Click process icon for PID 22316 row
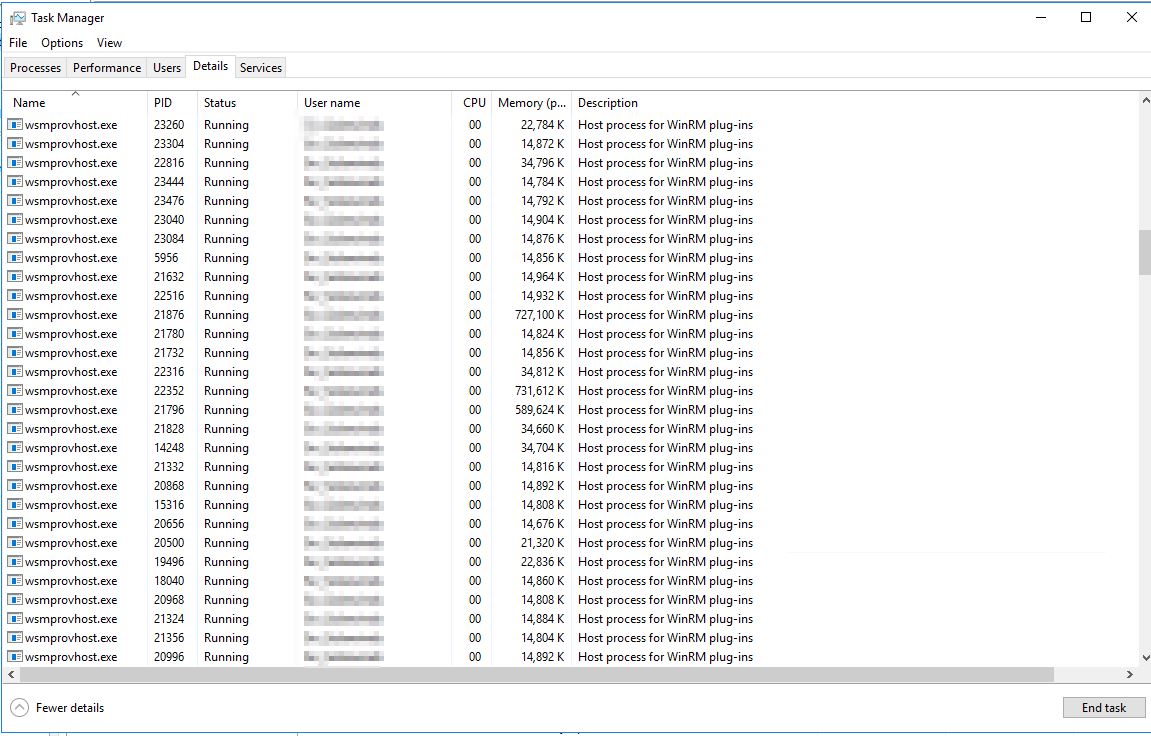This screenshot has width=1151, height=736. point(15,372)
